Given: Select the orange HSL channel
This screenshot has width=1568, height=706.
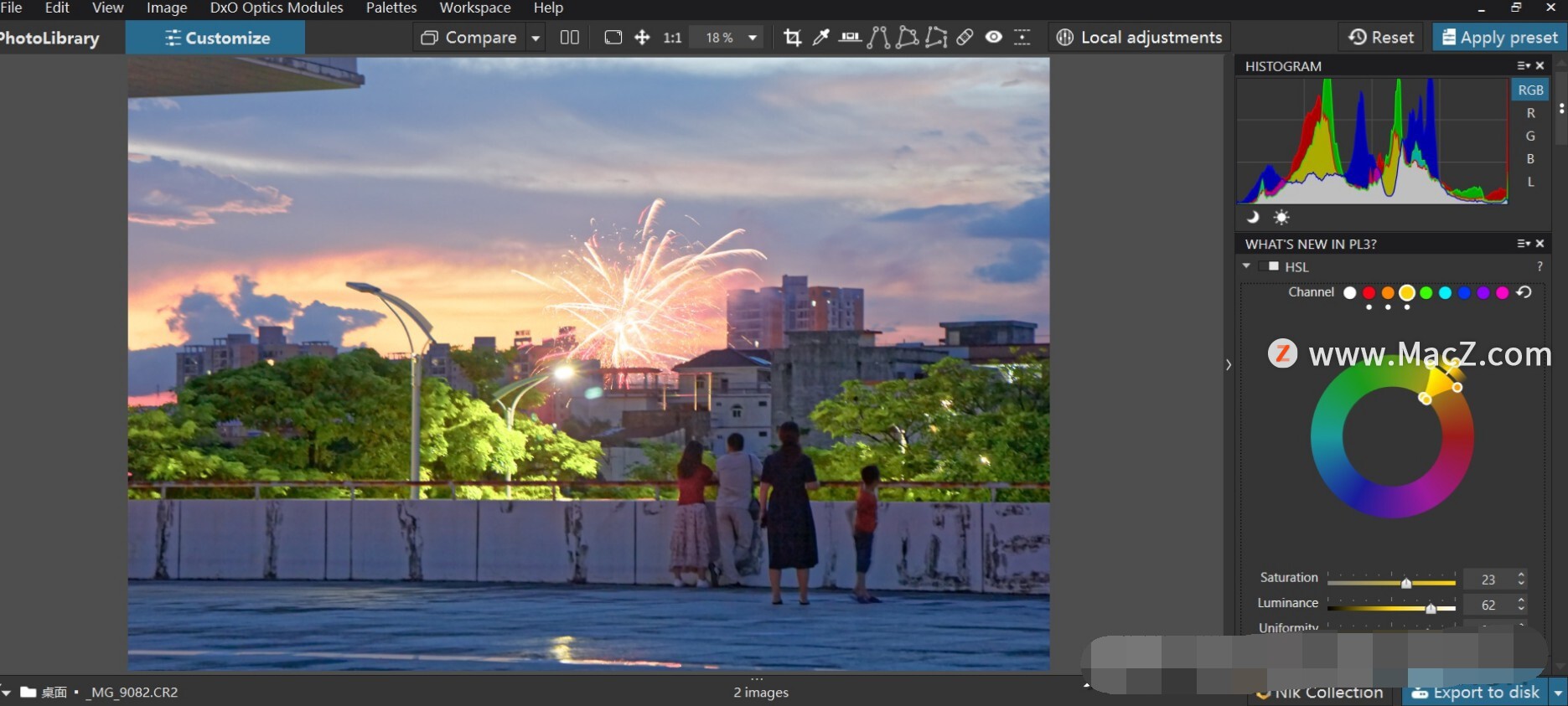Looking at the screenshot, I should click(x=1388, y=292).
